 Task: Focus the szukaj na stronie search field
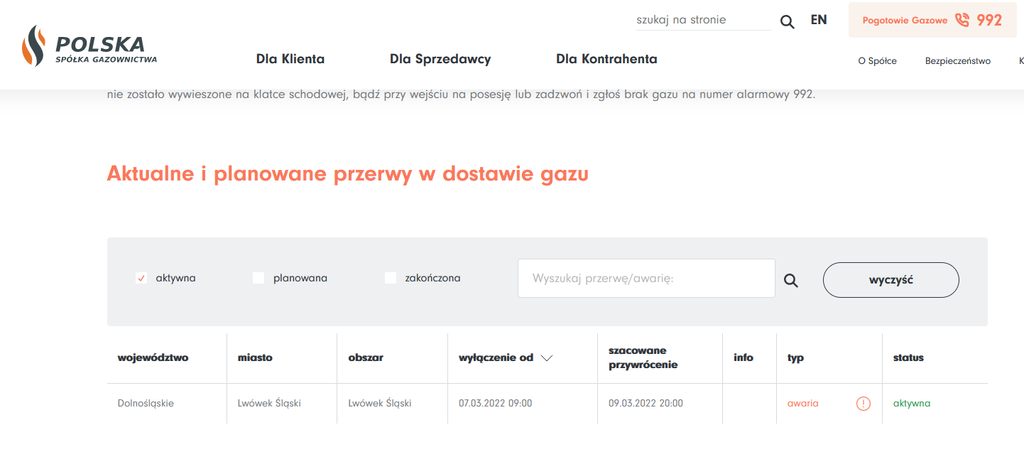click(x=703, y=20)
